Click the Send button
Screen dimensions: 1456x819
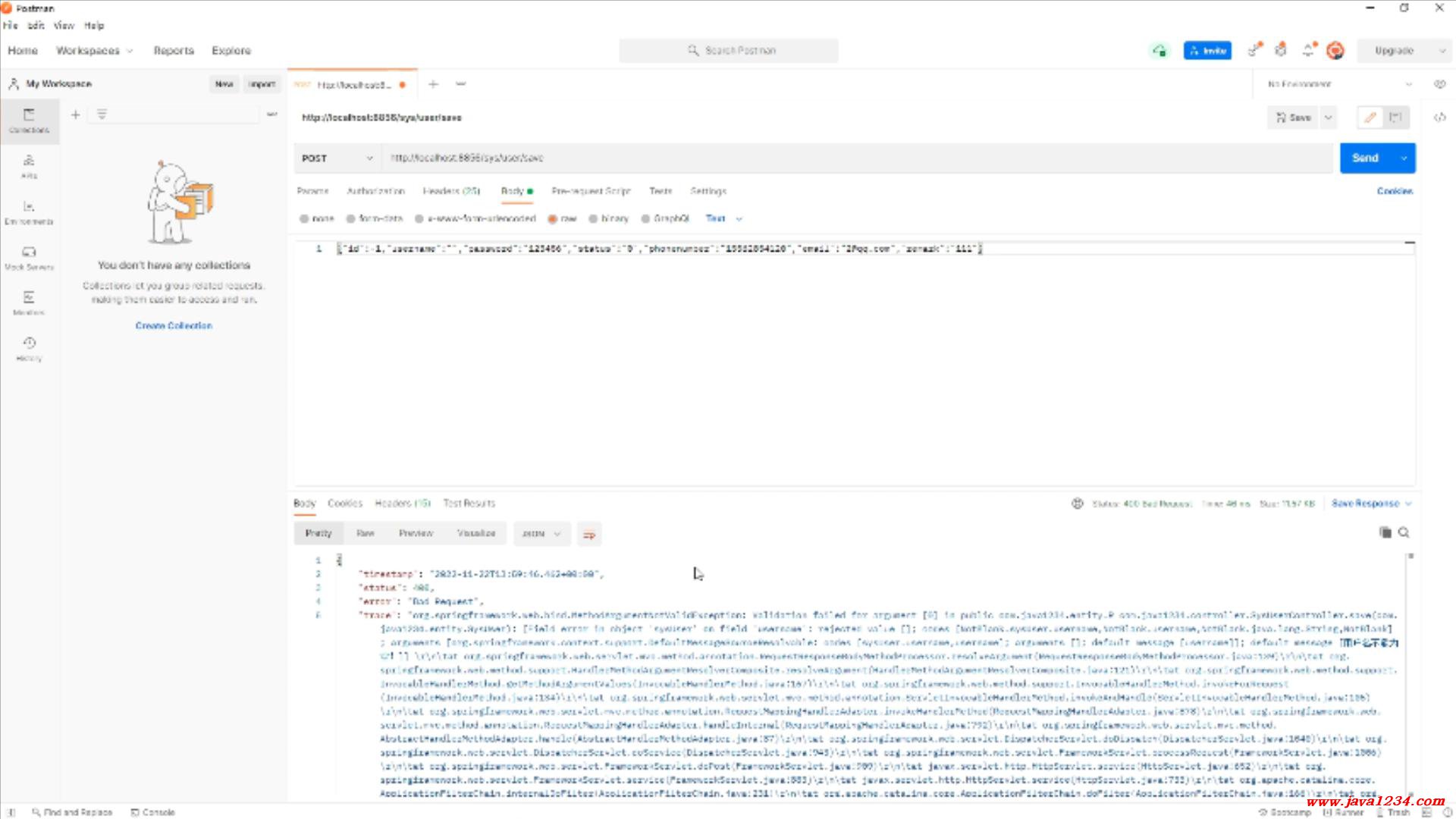click(1366, 158)
